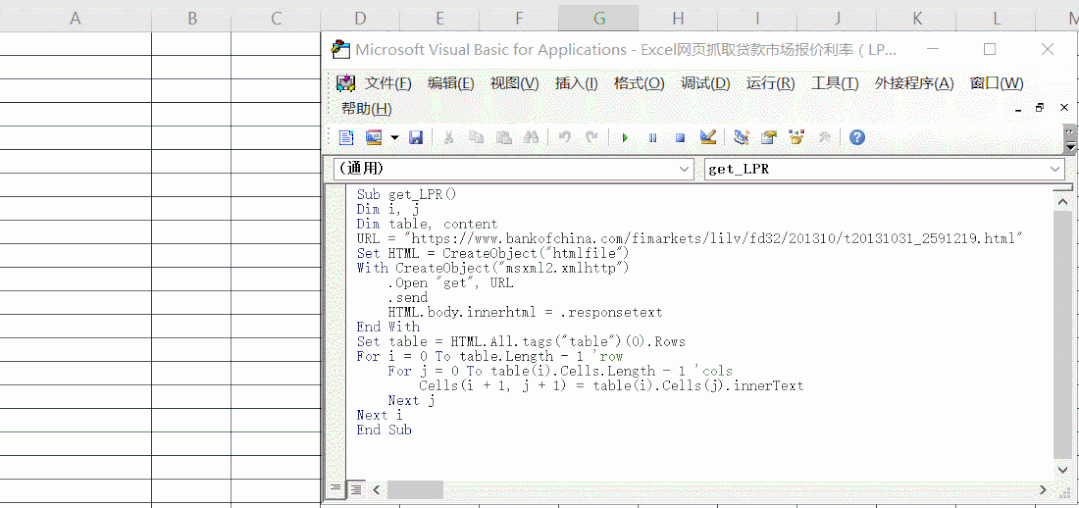Select Excel column B header
Screen dimensions: 1079x508
pyautogui.click(x=191, y=19)
